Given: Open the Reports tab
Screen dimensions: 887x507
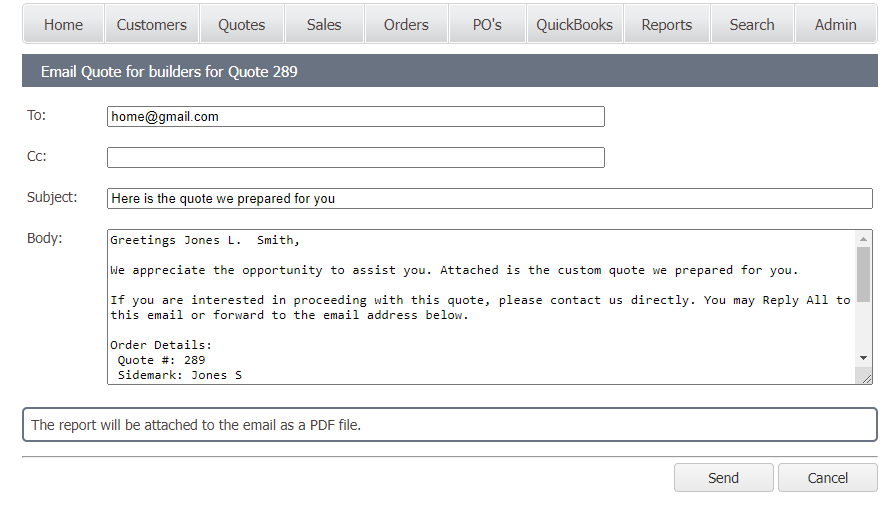Looking at the screenshot, I should click(667, 25).
